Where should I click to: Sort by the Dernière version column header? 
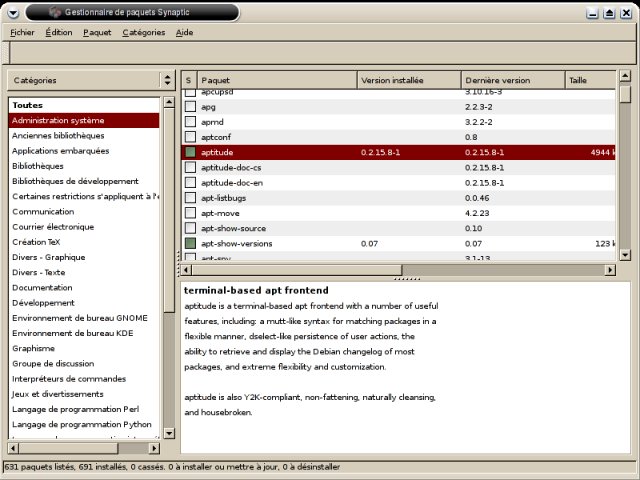point(511,80)
